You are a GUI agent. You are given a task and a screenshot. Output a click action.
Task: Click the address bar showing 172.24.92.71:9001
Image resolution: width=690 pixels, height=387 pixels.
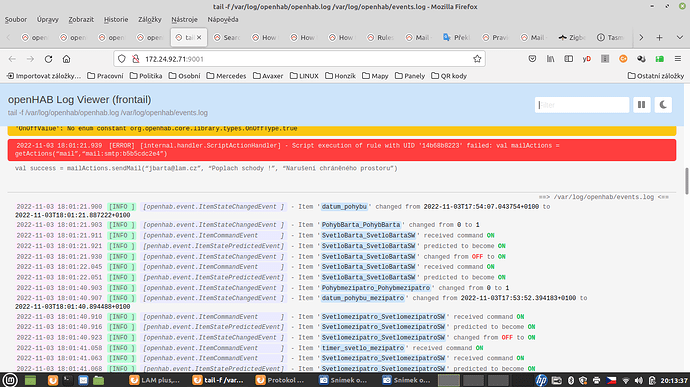[x=299, y=59]
